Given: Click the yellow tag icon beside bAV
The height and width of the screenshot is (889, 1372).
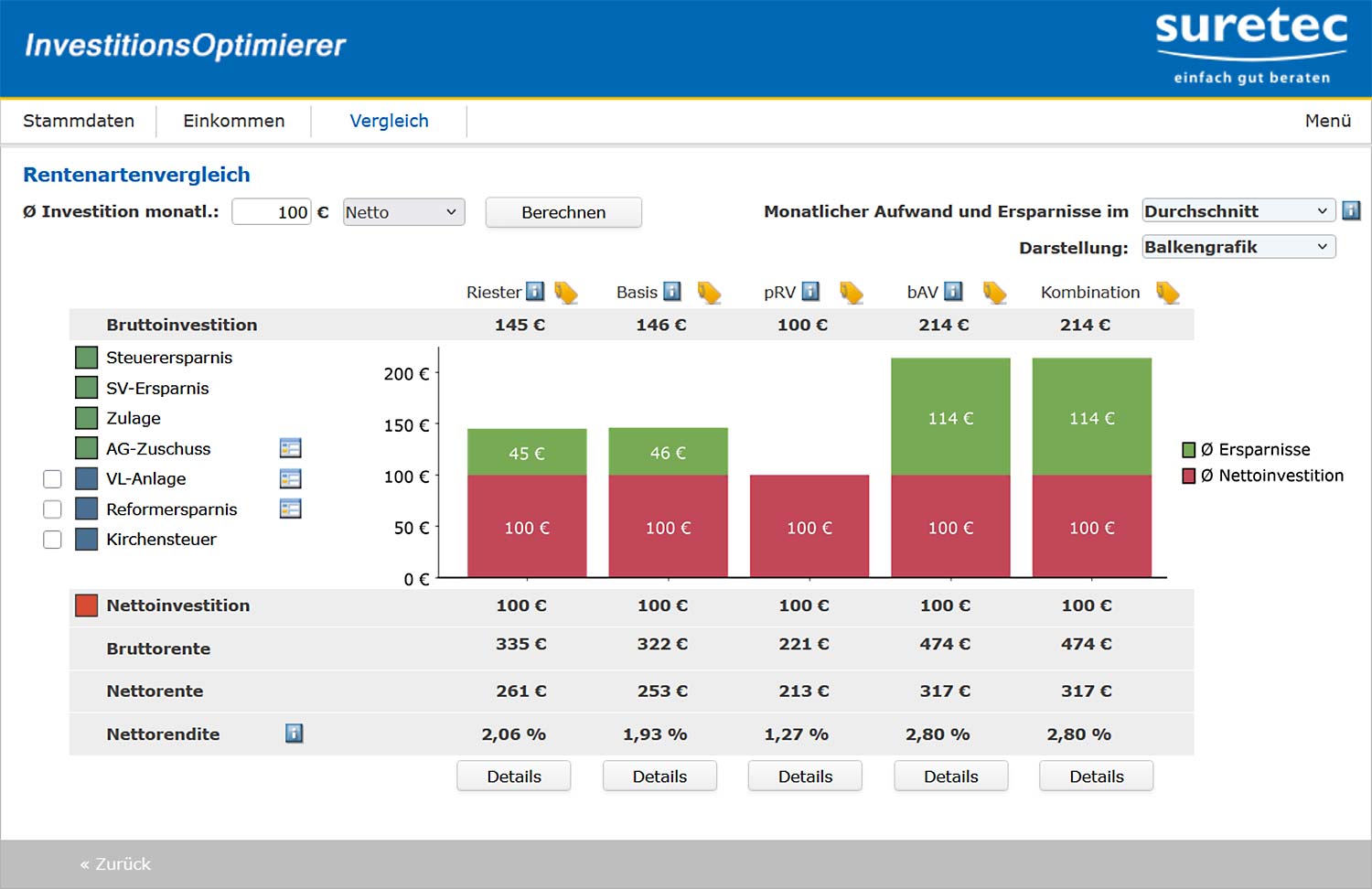Looking at the screenshot, I should [x=994, y=293].
